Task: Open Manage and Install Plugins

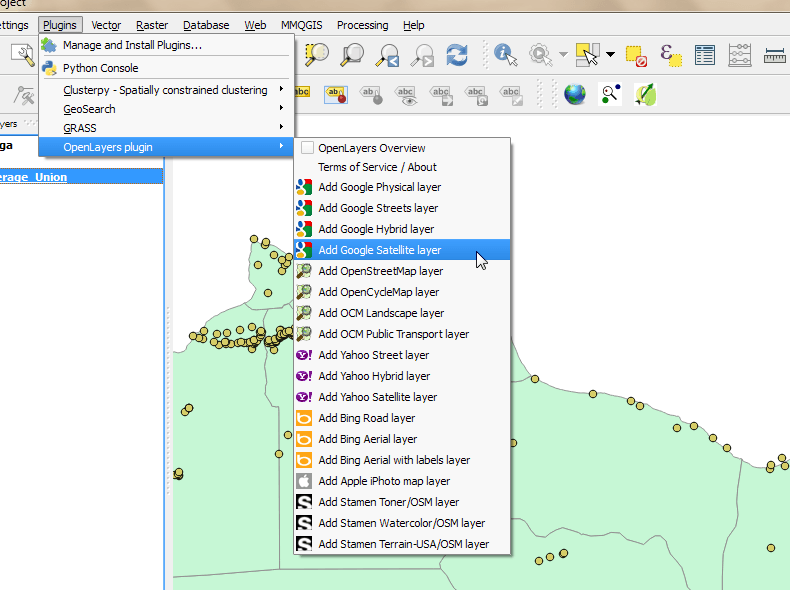Action: [132, 45]
